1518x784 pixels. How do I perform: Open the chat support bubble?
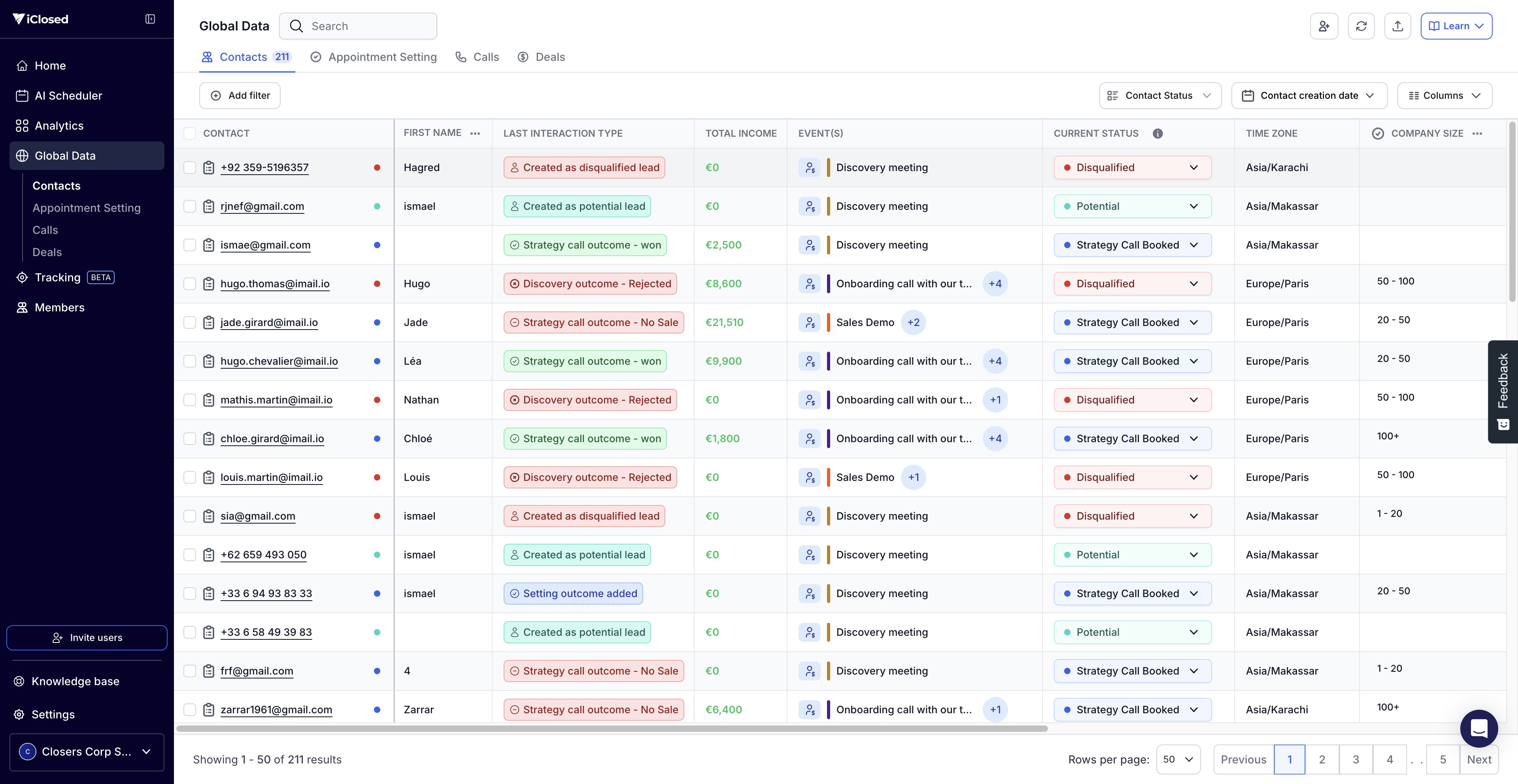1478,728
